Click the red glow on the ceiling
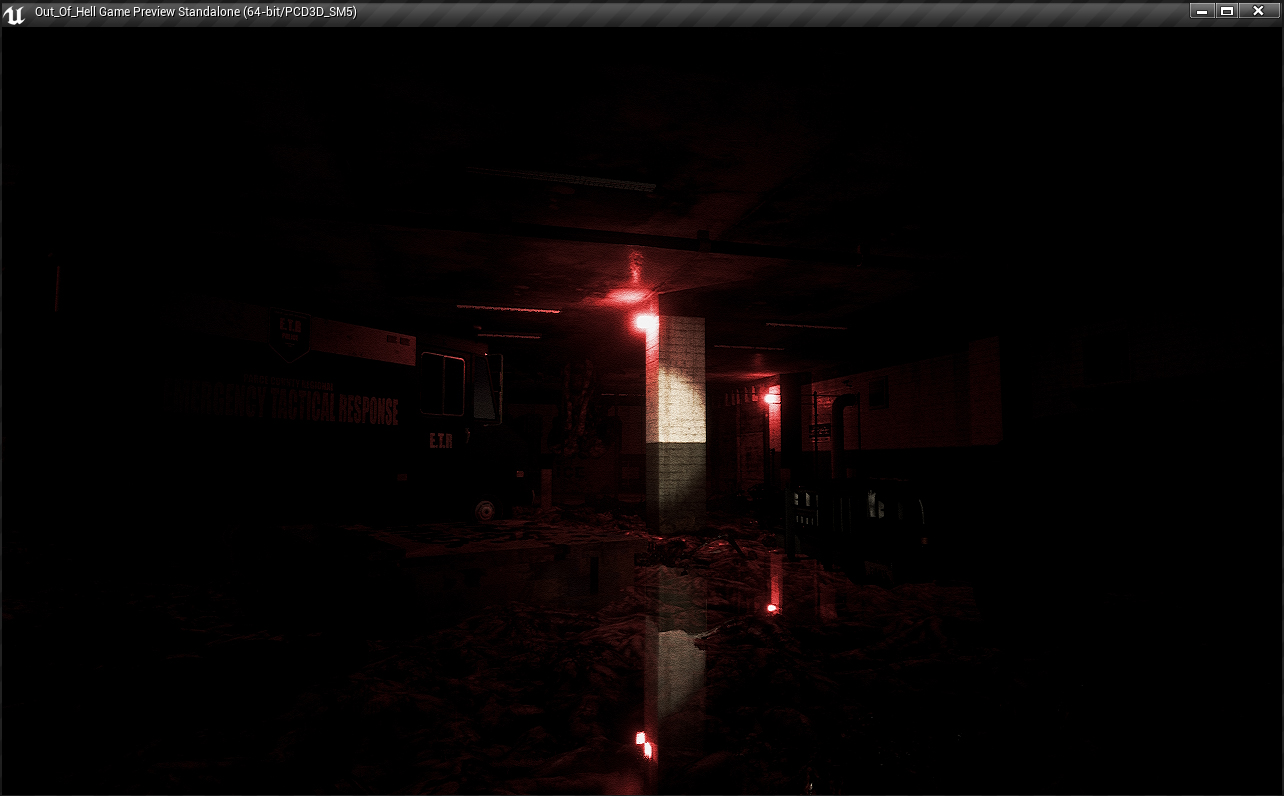Screen dimensions: 1284x796 (628, 295)
